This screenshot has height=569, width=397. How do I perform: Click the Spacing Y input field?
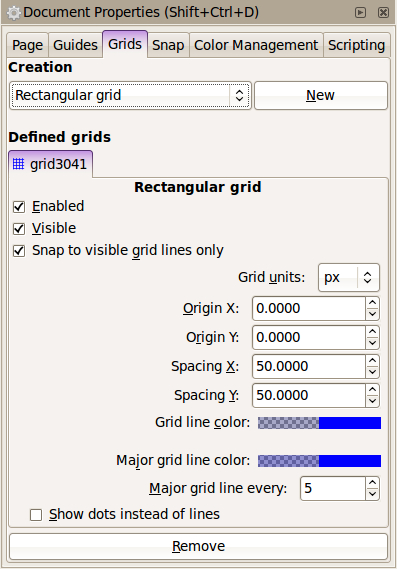tap(309, 396)
